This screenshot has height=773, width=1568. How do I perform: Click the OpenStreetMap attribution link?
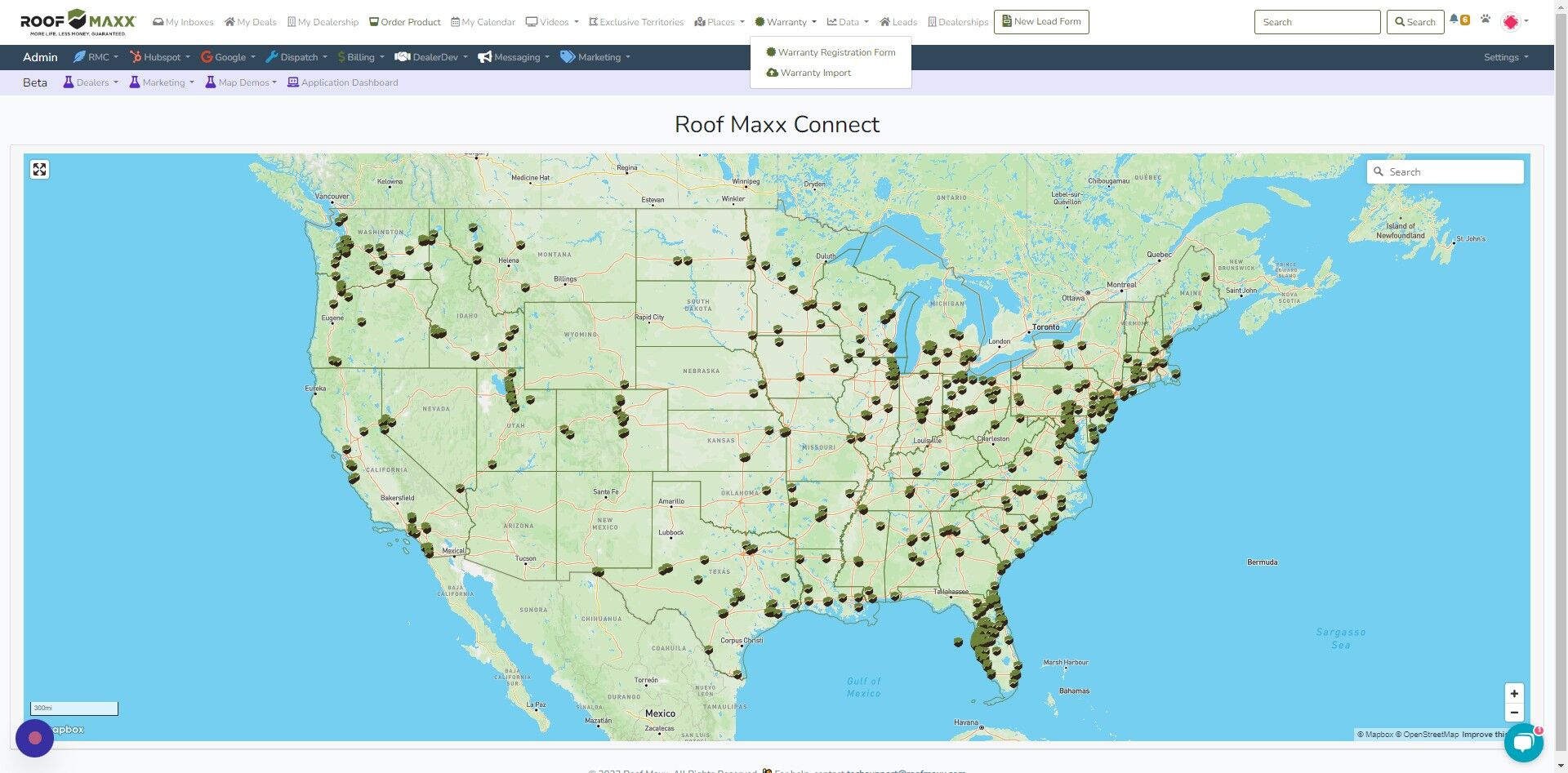pyautogui.click(x=1427, y=735)
